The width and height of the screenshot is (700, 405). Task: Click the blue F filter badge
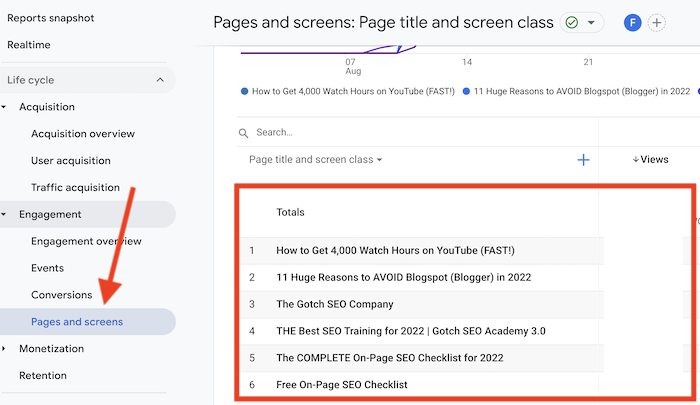pos(632,22)
